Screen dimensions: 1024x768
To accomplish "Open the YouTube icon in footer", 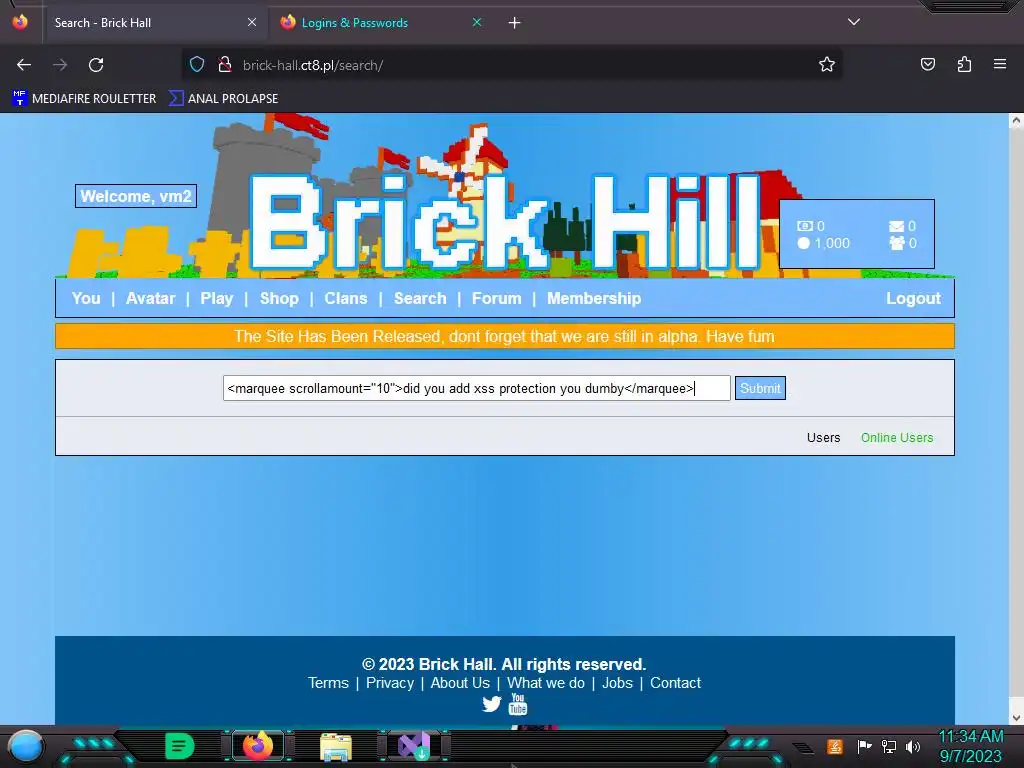I will (x=518, y=704).
